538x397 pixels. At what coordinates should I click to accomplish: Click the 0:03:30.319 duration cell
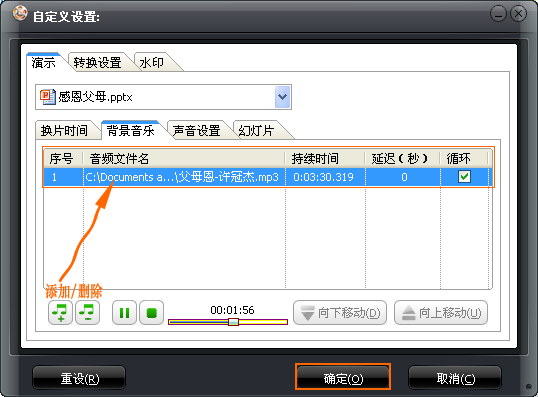(325, 177)
